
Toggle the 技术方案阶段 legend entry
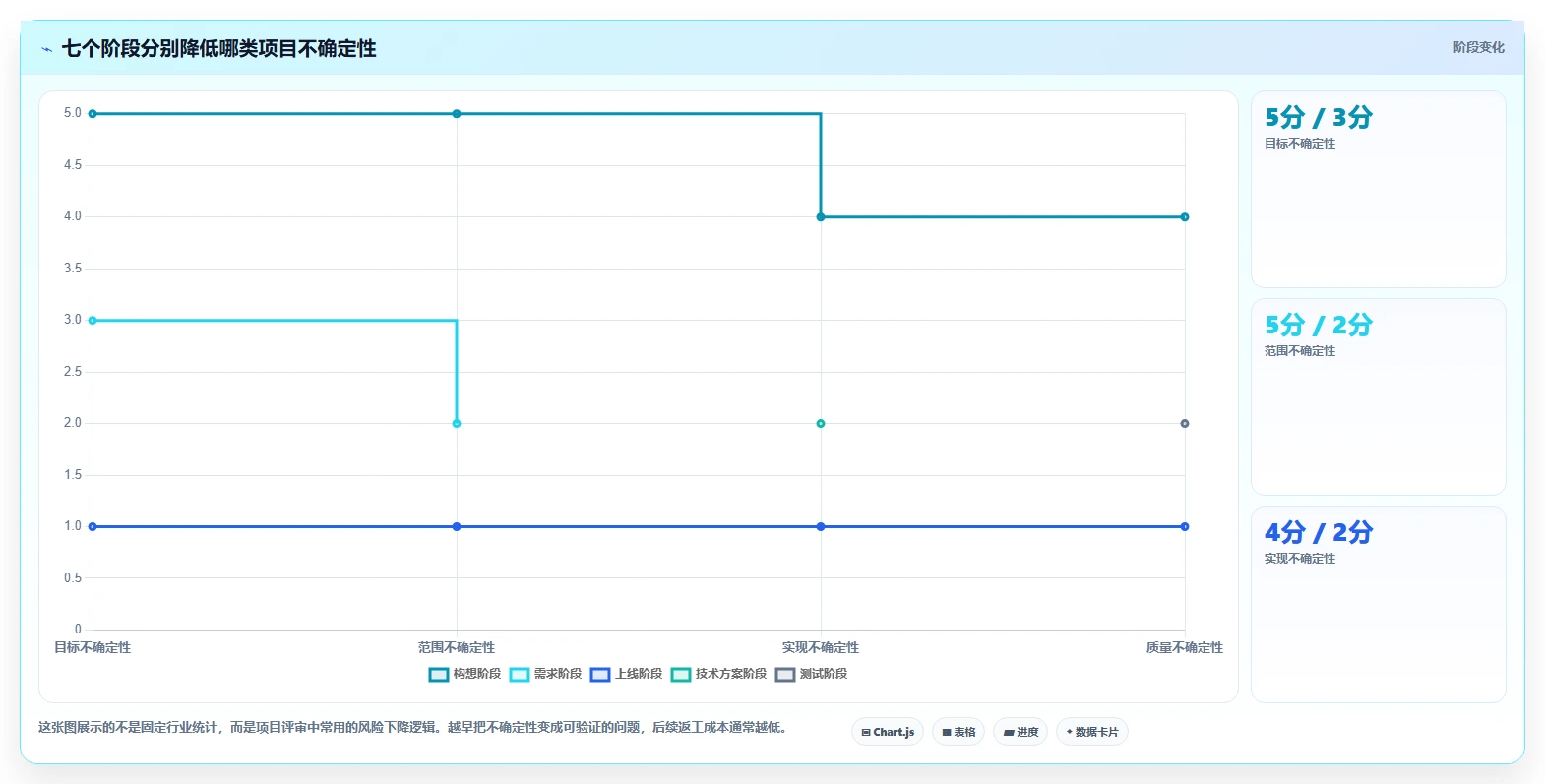coord(718,674)
